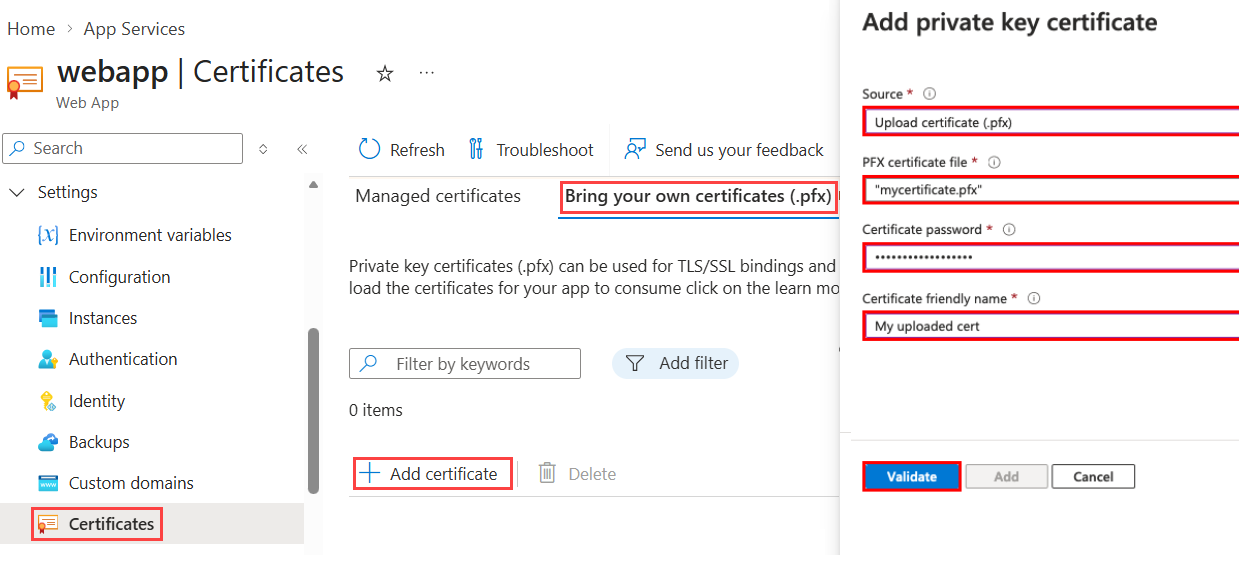Click the Instances icon
1239x565 pixels.
48,318
